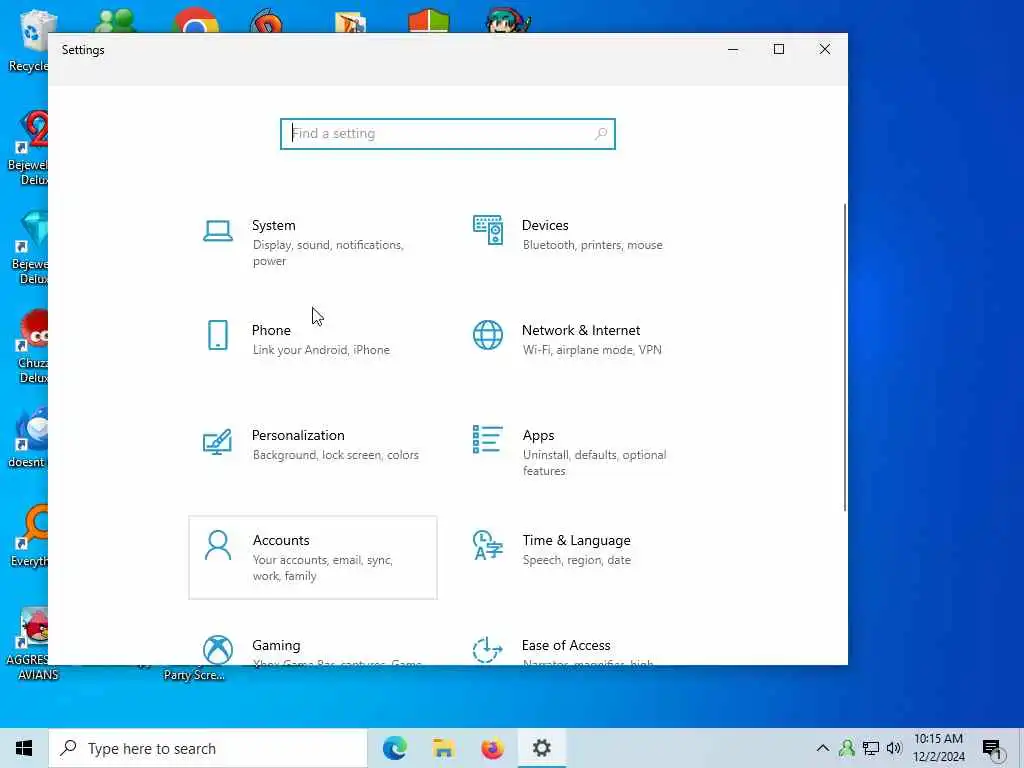Open the Apps category title
The image size is (1024, 768).
(x=538, y=436)
